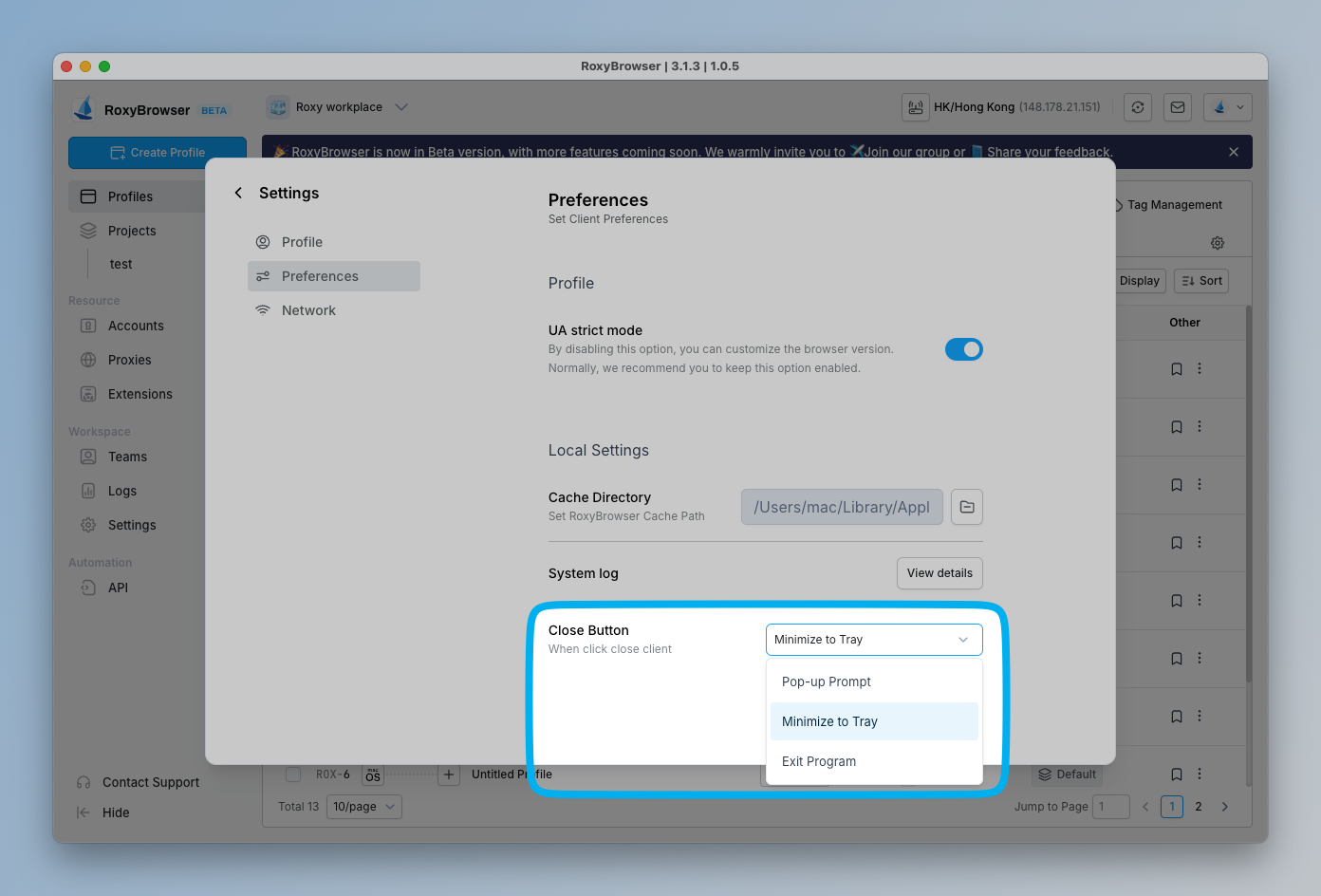Click Display button
The height and width of the screenshot is (896, 1321).
[1139, 281]
